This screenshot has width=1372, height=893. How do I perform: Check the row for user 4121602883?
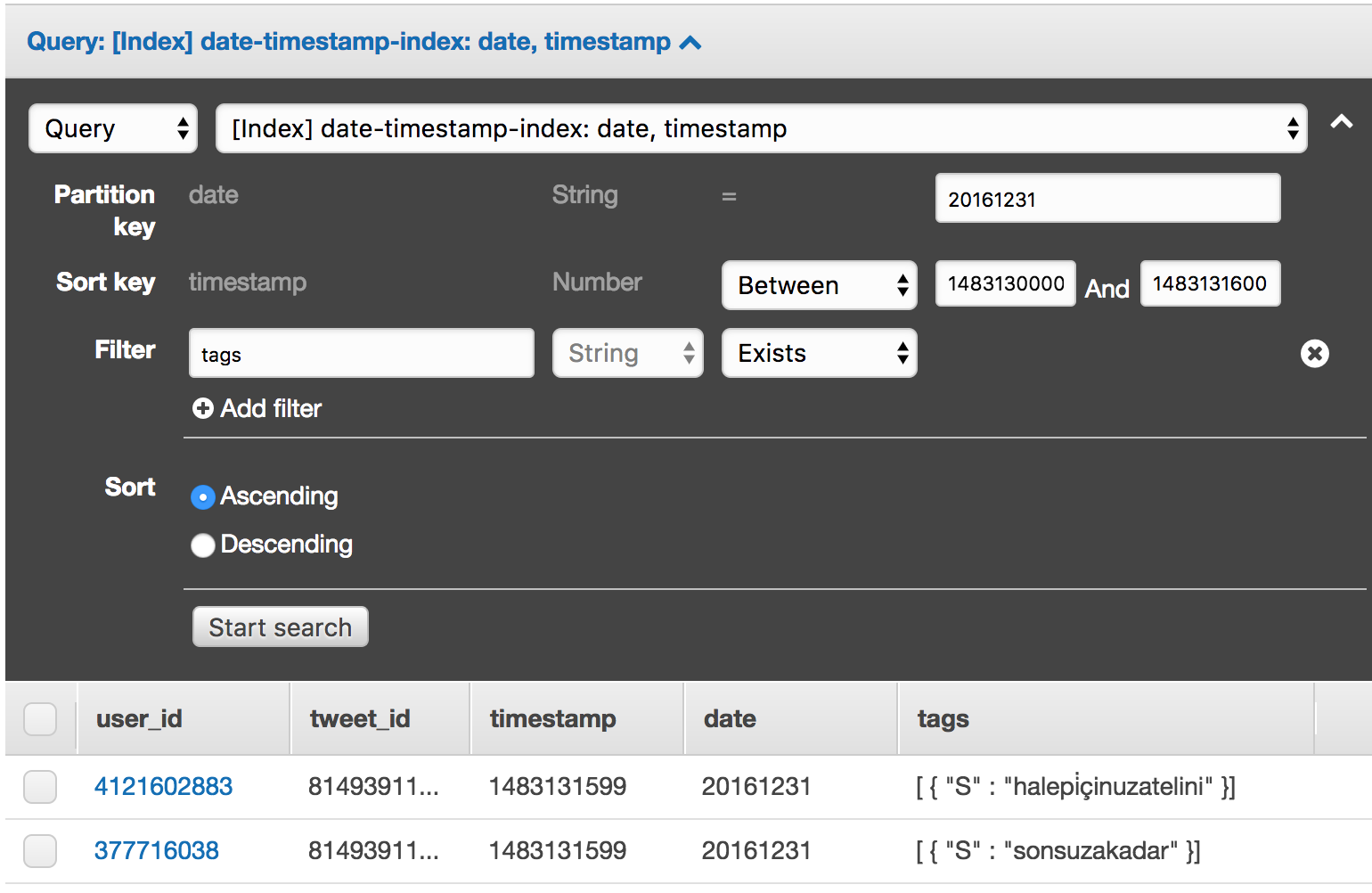coord(40,786)
